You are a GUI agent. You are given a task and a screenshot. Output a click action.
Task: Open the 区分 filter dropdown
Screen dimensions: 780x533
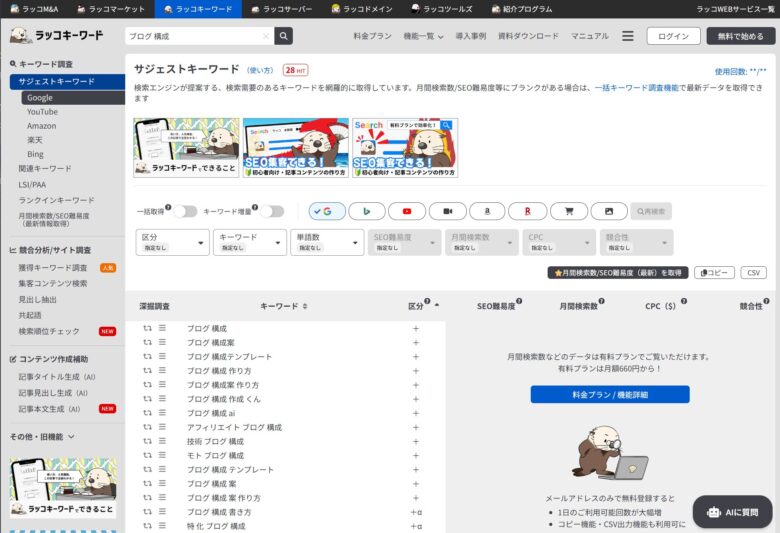[x=172, y=242]
